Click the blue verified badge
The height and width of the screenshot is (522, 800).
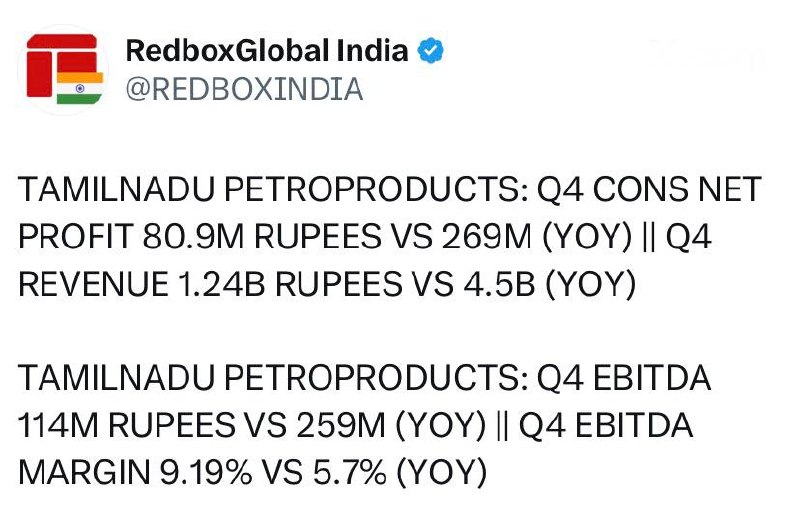[431, 51]
